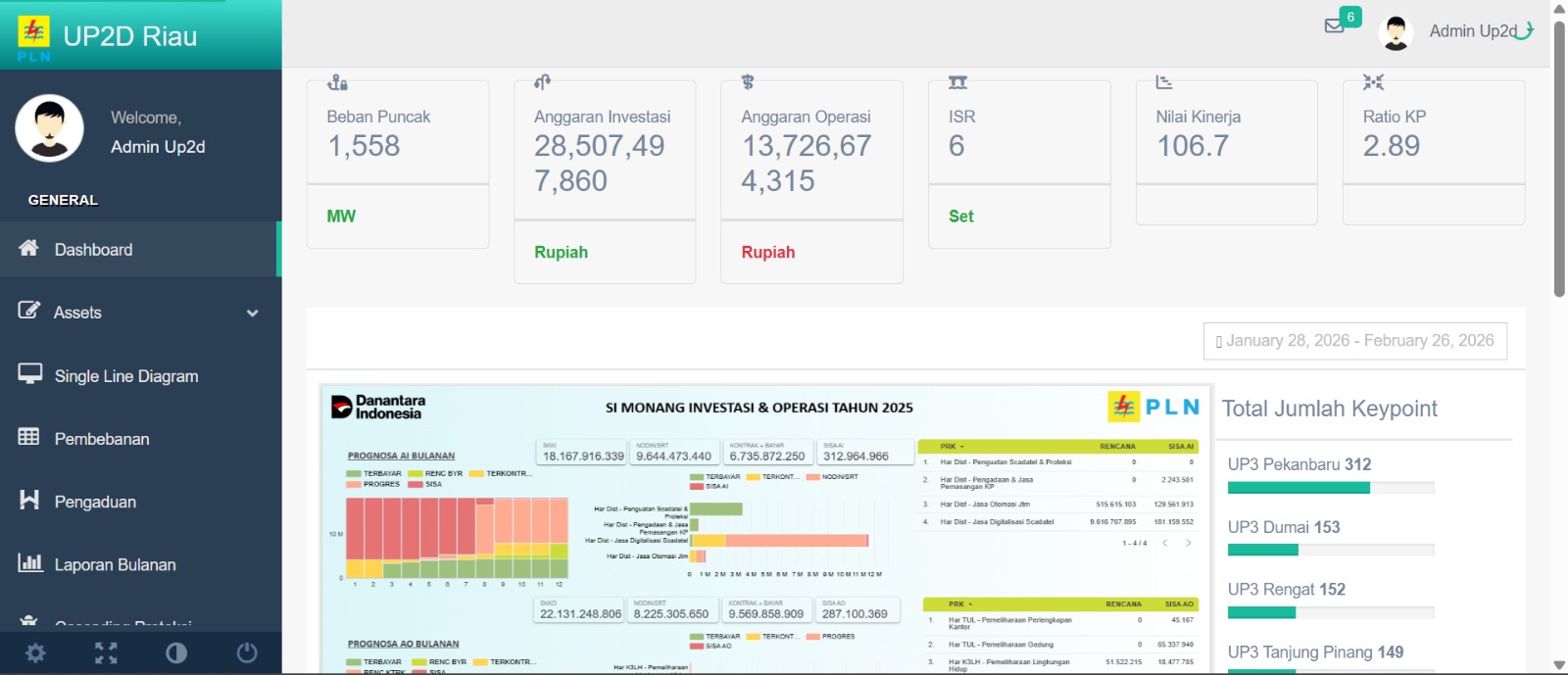Click the settings gear icon in sidebar footer
1568x675 pixels.
35,652
